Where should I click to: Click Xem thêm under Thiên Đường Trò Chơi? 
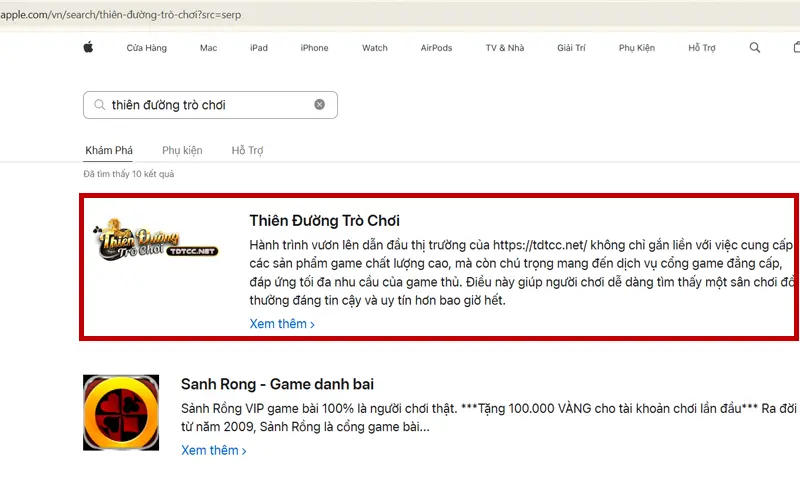pos(282,324)
